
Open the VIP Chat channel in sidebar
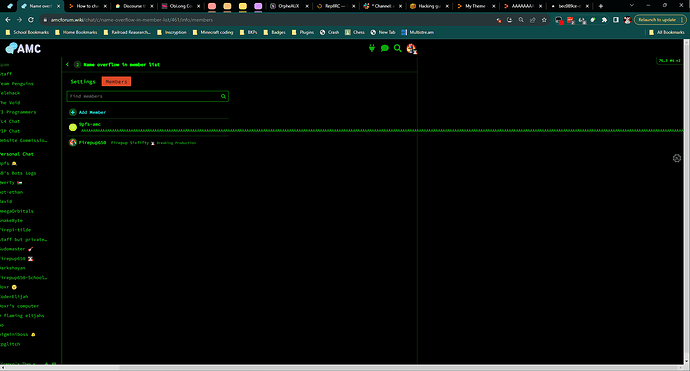(10, 131)
